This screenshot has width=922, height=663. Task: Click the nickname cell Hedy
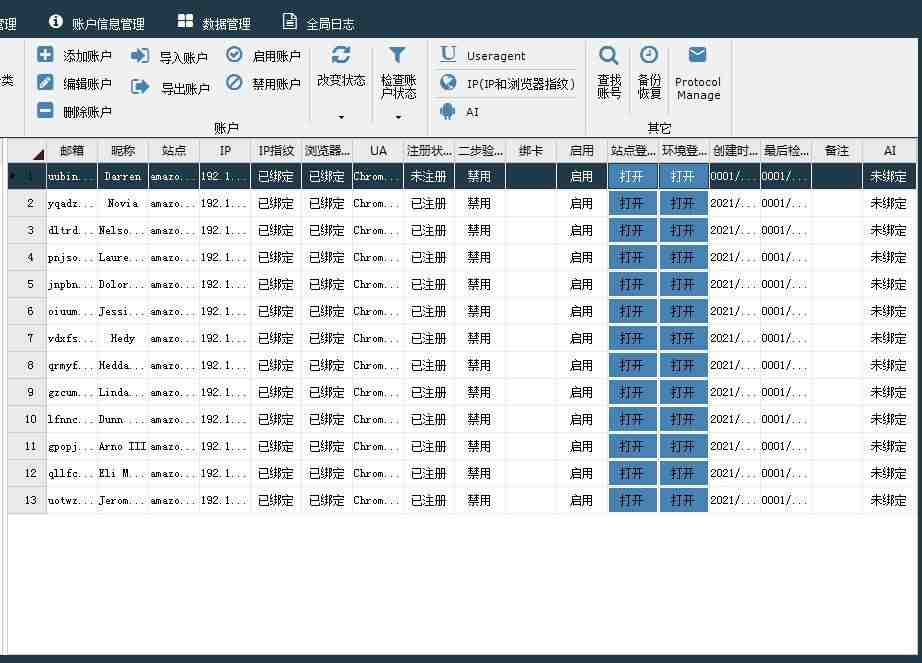pyautogui.click(x=123, y=339)
